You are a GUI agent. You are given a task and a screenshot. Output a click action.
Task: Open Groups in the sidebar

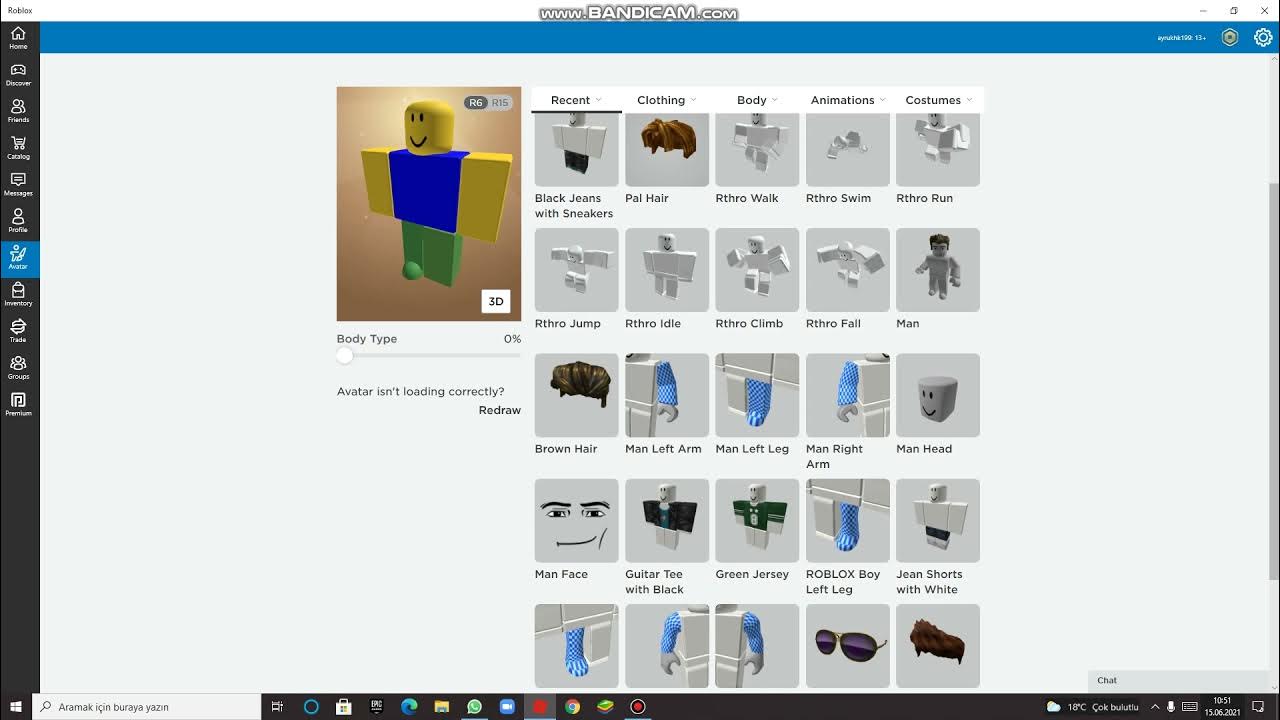[x=18, y=368]
